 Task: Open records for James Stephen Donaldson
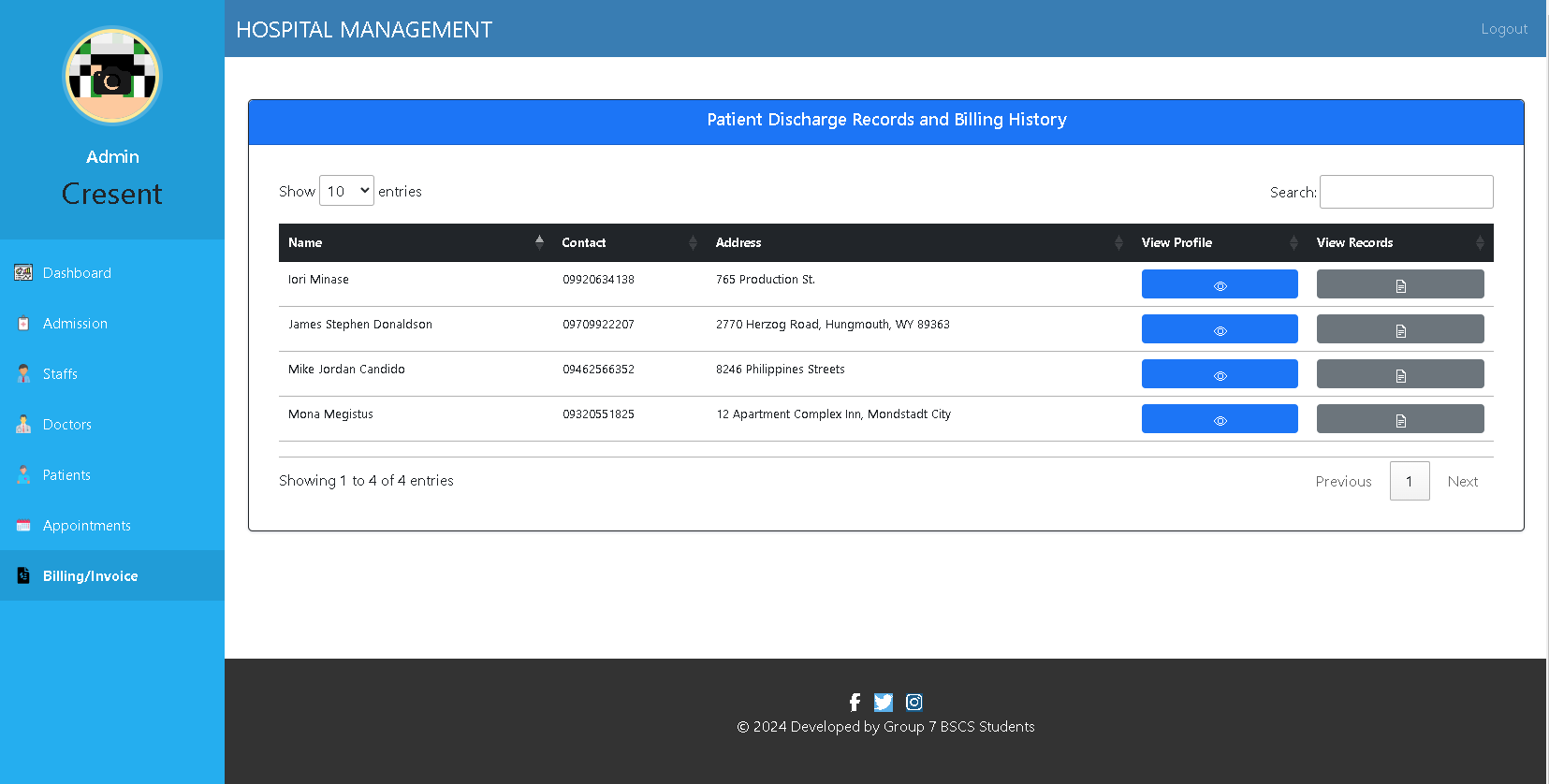click(x=1400, y=329)
